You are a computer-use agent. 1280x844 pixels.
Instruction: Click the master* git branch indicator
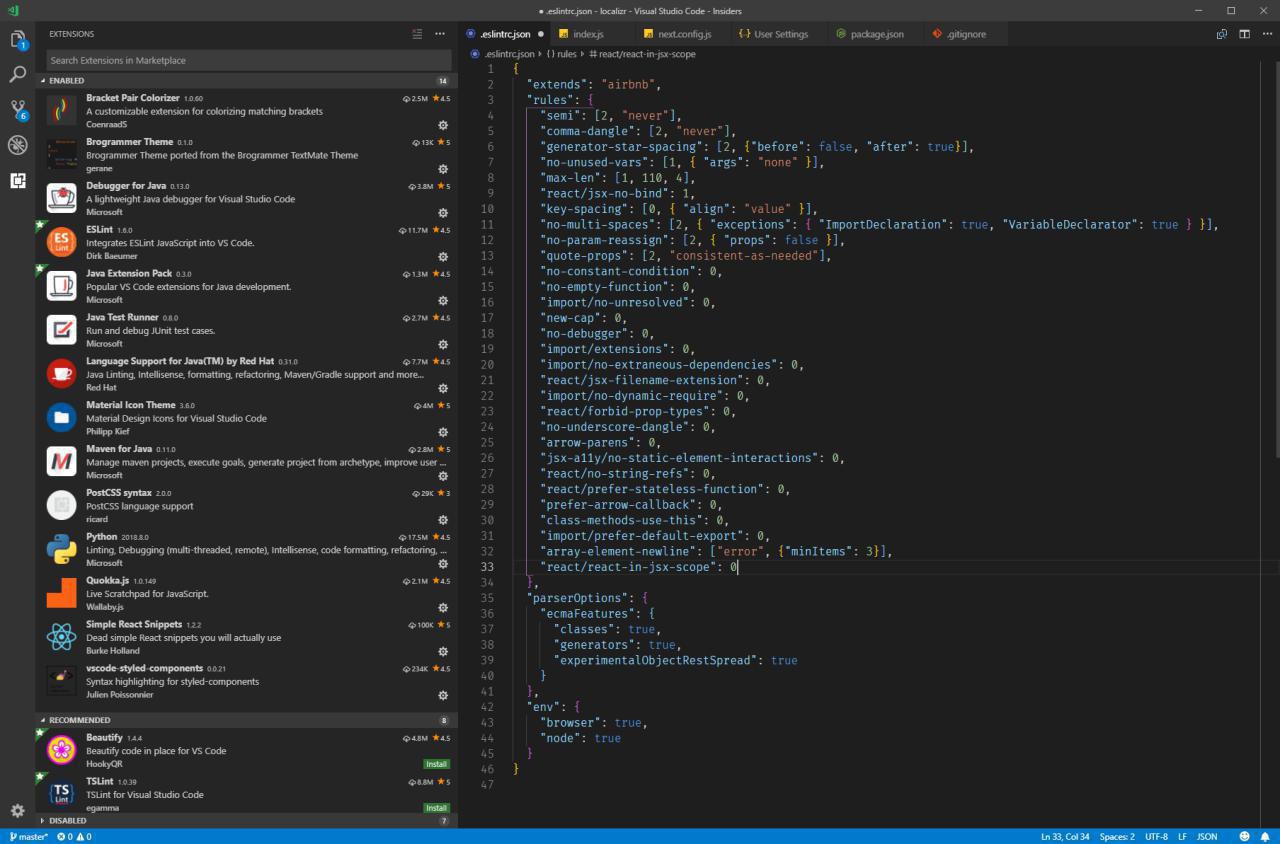coord(28,836)
